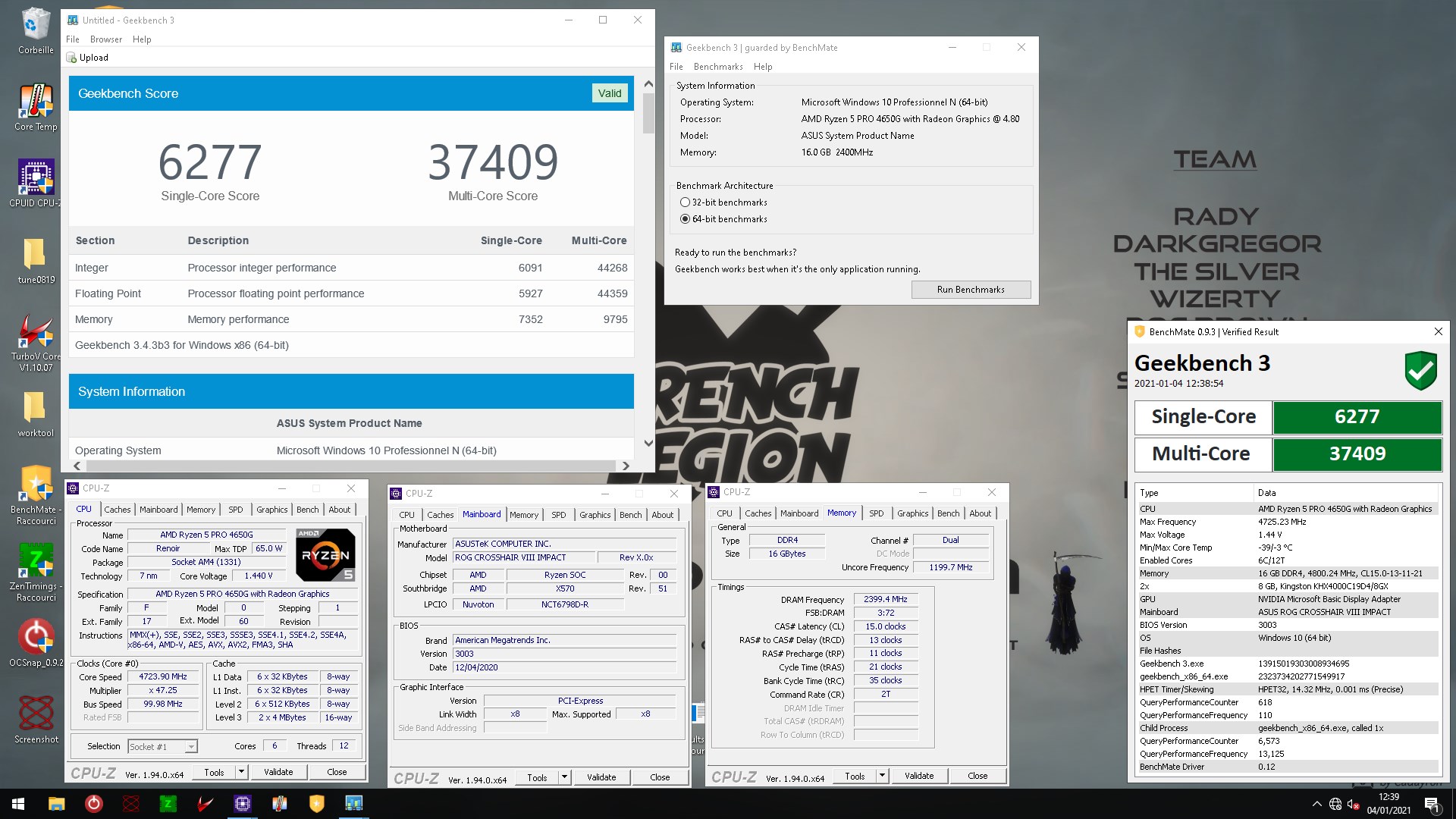Open the Core Temp desktop icon
The image size is (1456, 819).
36,108
